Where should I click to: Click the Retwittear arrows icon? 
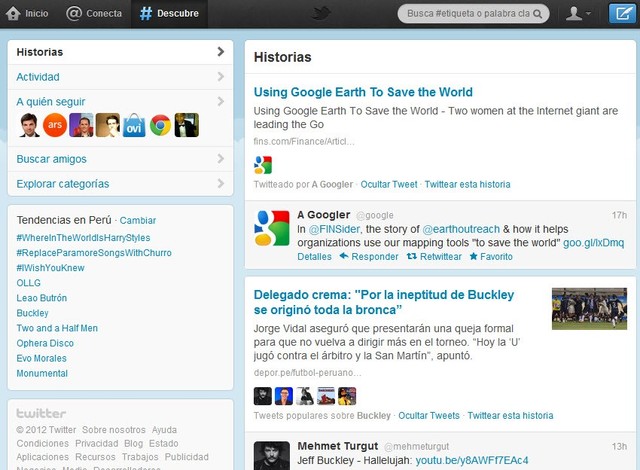pyautogui.click(x=411, y=256)
